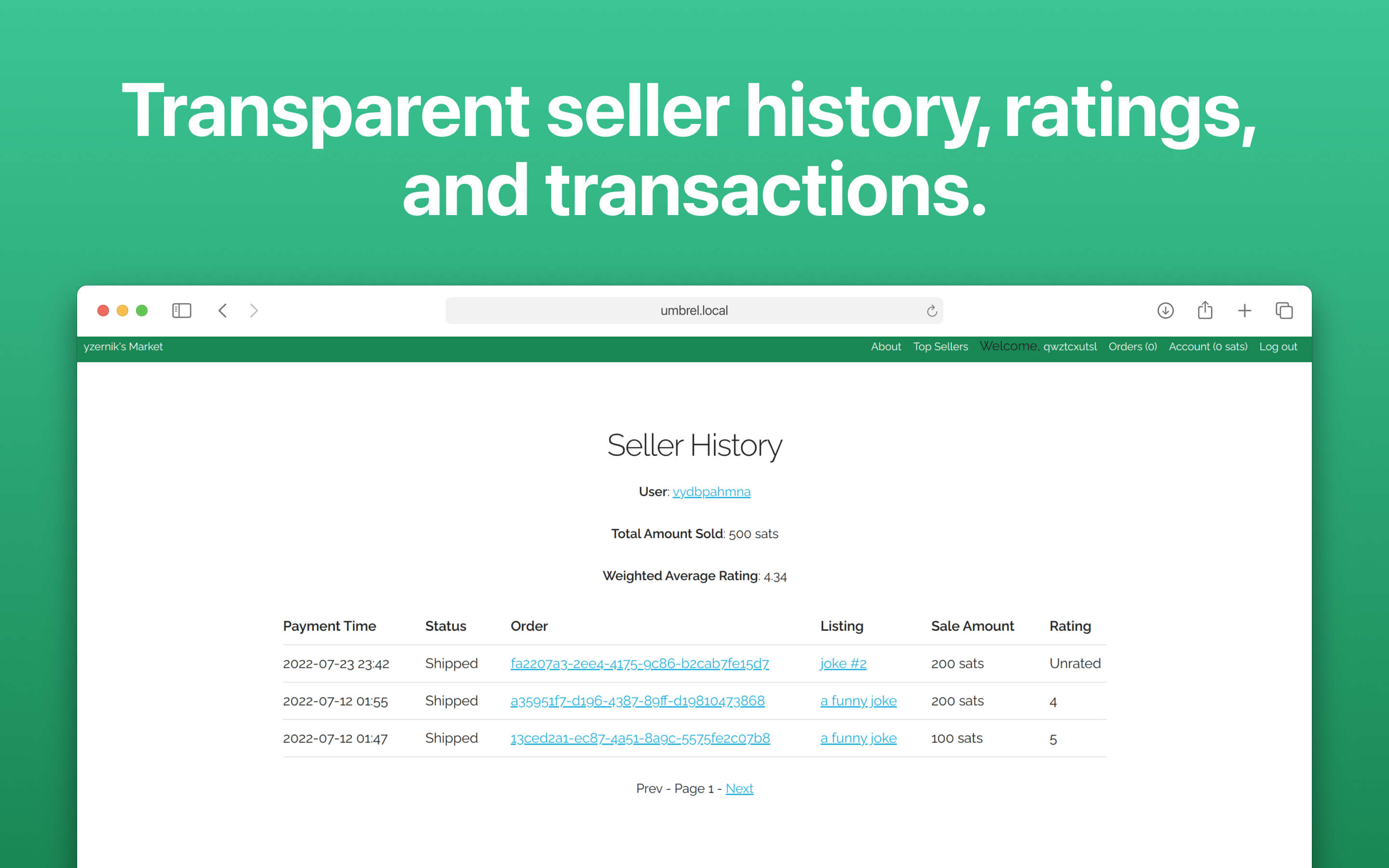Reload the page with refresh icon
This screenshot has width=1389, height=868.
932,311
